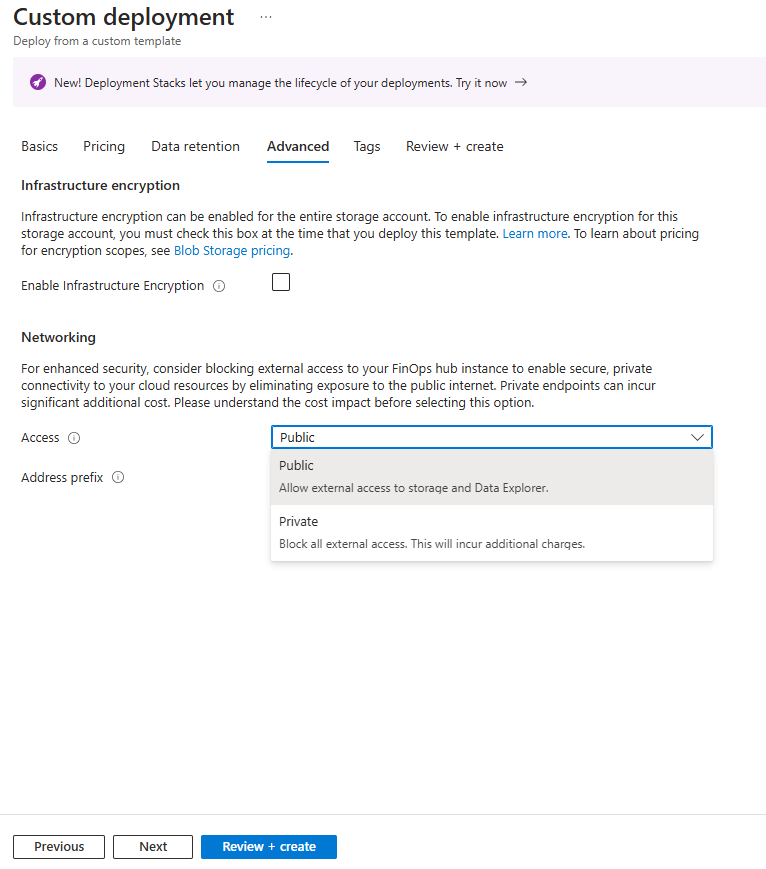
Task: Open the Learn more link
Action: click(x=535, y=234)
